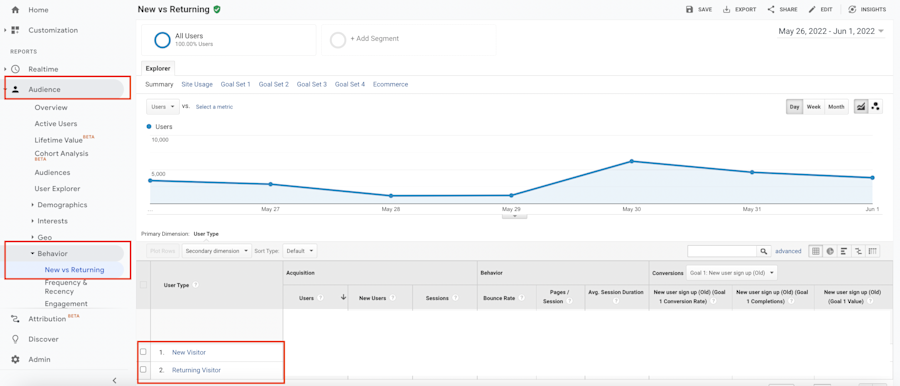The height and width of the screenshot is (386, 900).
Task: Open the Insights icon
Action: click(x=852, y=10)
